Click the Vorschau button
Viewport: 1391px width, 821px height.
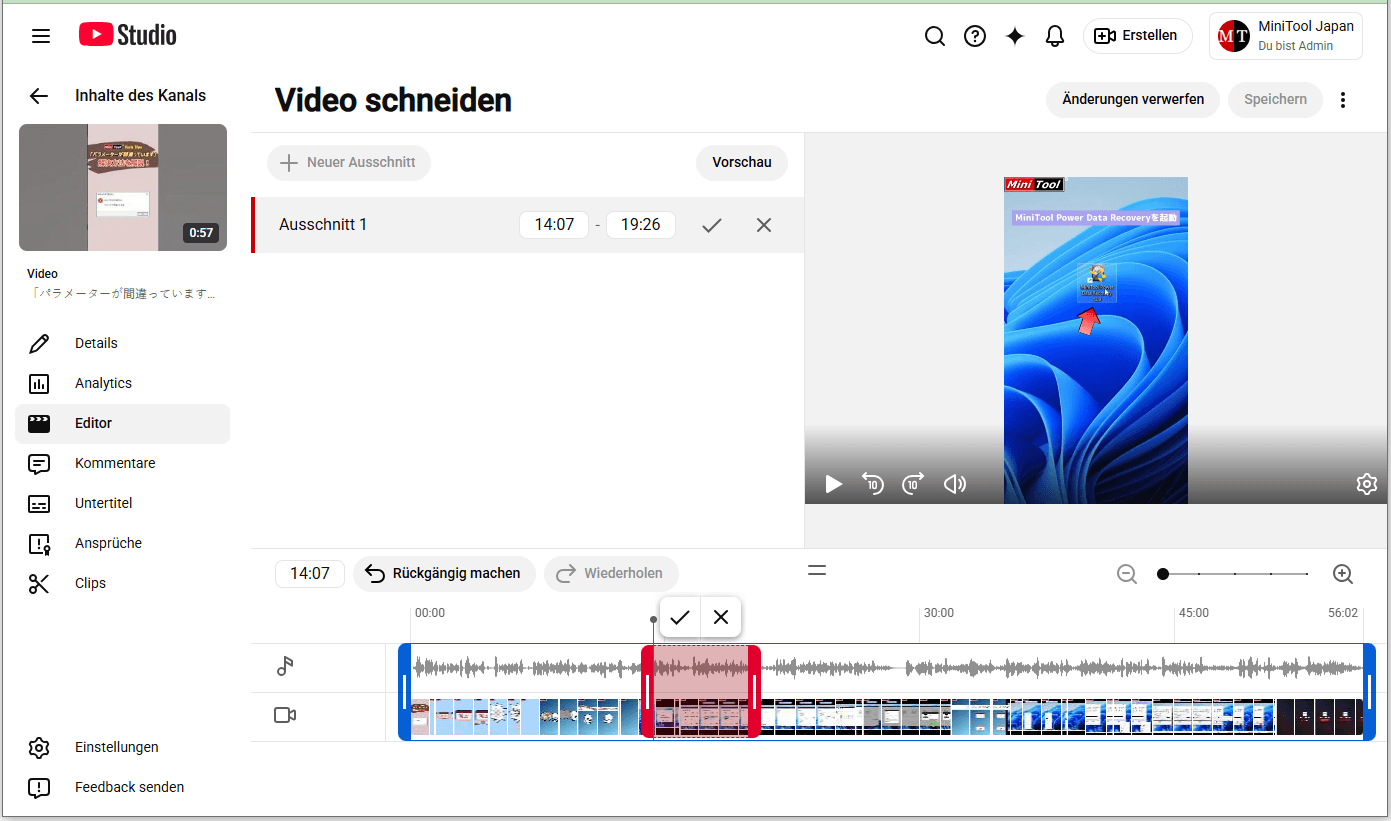[x=742, y=162]
